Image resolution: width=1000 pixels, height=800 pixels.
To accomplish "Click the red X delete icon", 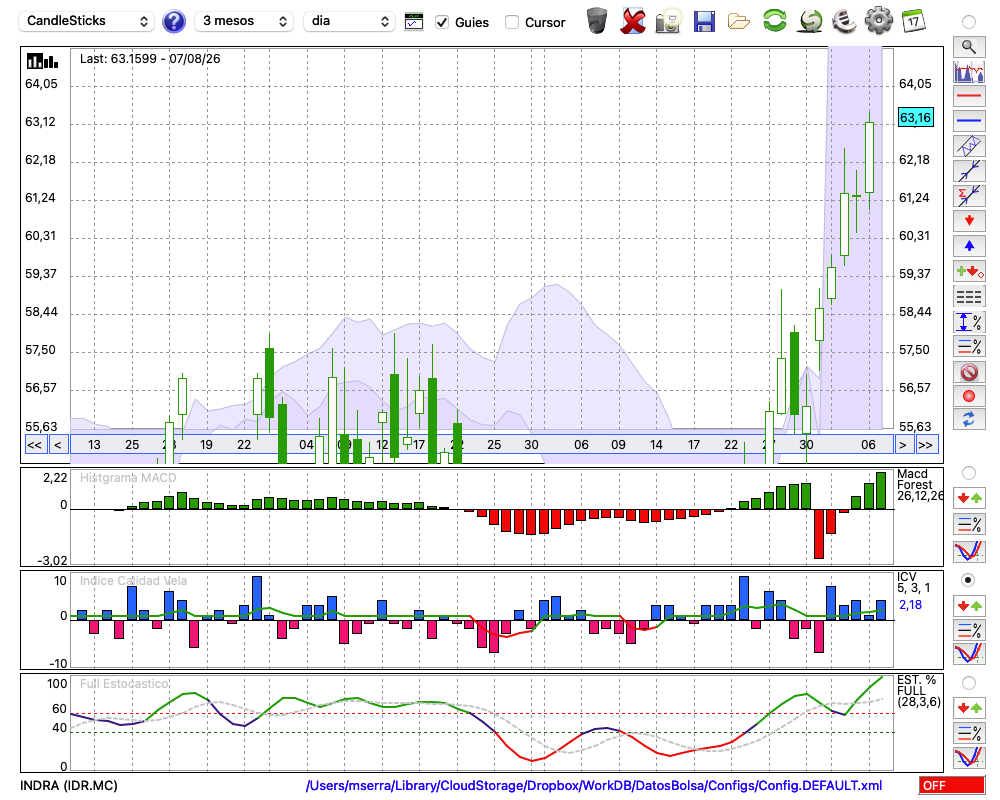I will click(x=633, y=21).
